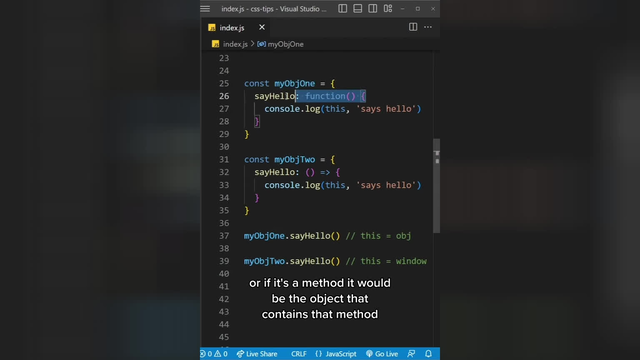Start Live Share from status bar
This screenshot has height=360, width=640.
(257, 354)
